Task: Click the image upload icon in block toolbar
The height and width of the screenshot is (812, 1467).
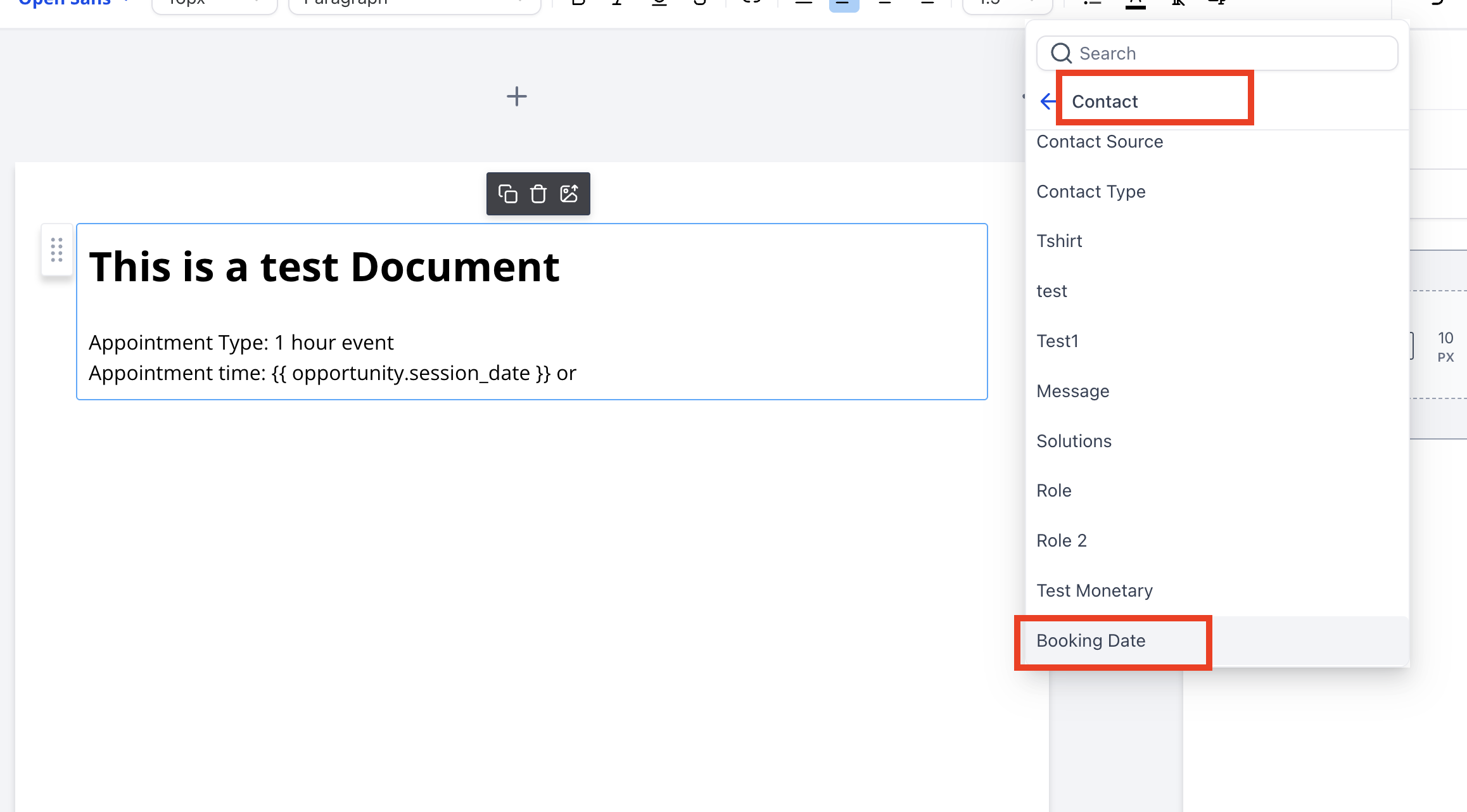Action: coord(569,194)
